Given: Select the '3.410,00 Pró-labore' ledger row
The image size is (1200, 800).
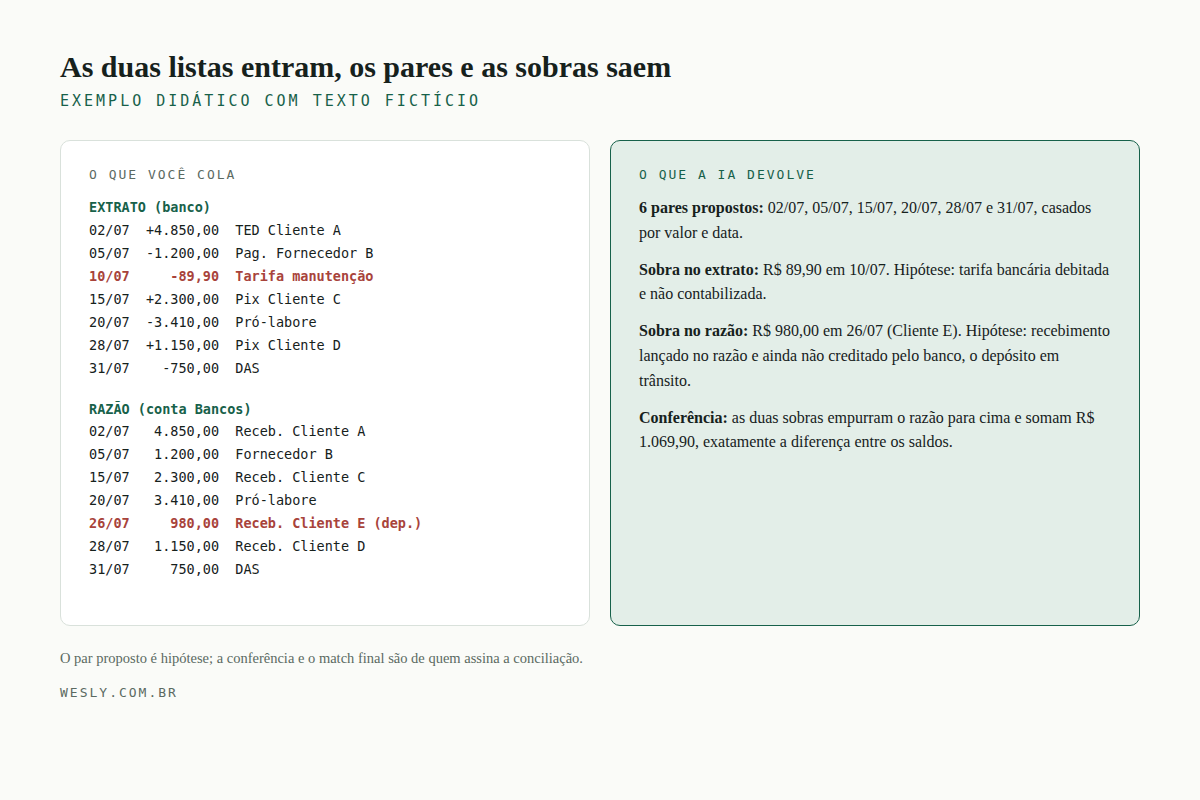Looking at the screenshot, I should tap(203, 500).
